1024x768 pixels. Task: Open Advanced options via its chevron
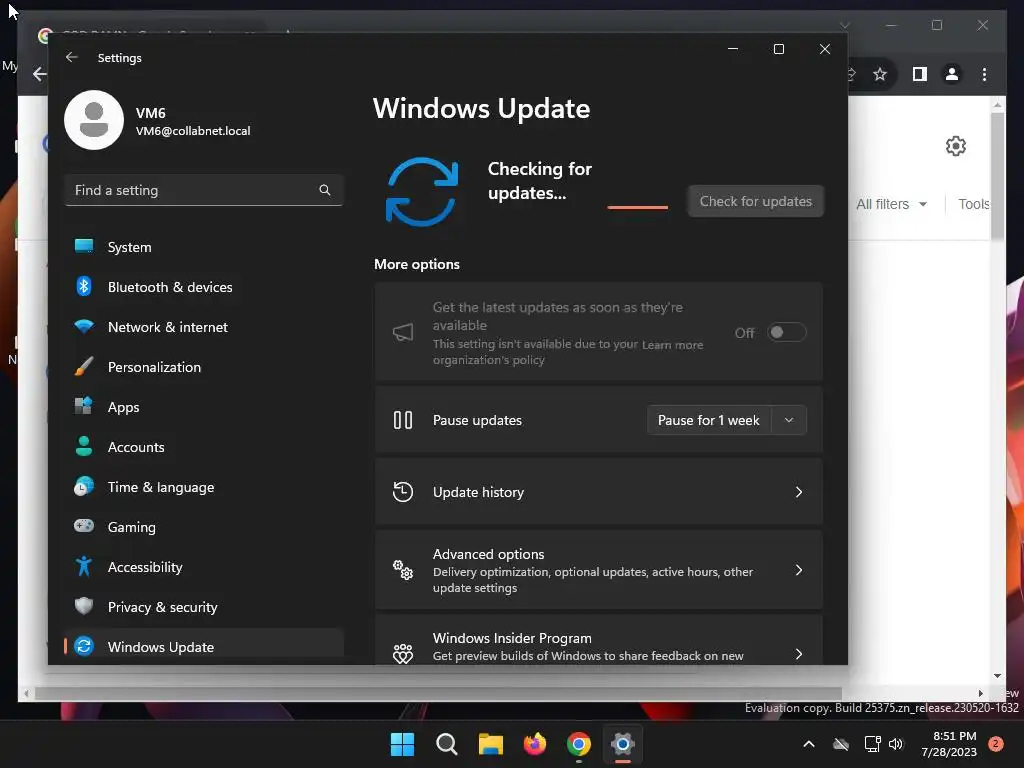tap(799, 570)
